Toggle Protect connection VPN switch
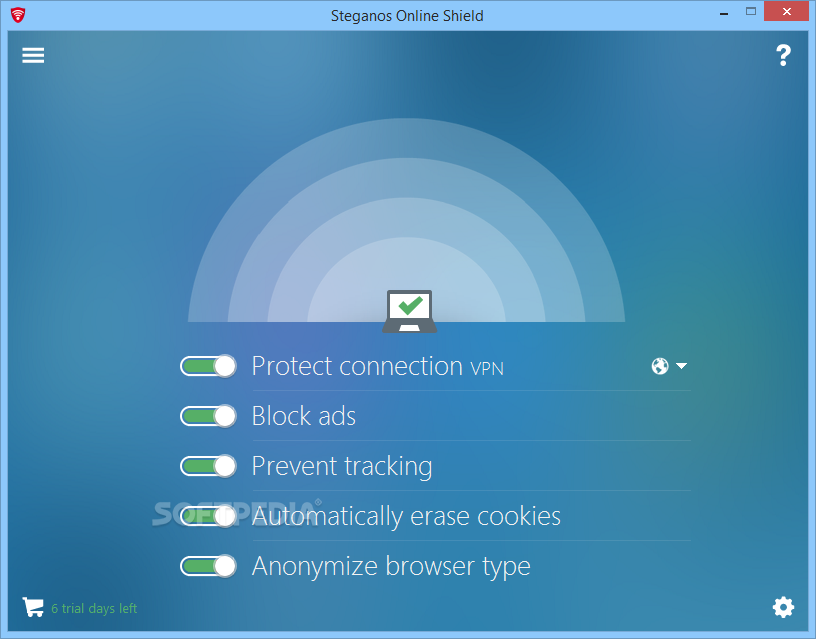816x639 pixels. [x=208, y=366]
